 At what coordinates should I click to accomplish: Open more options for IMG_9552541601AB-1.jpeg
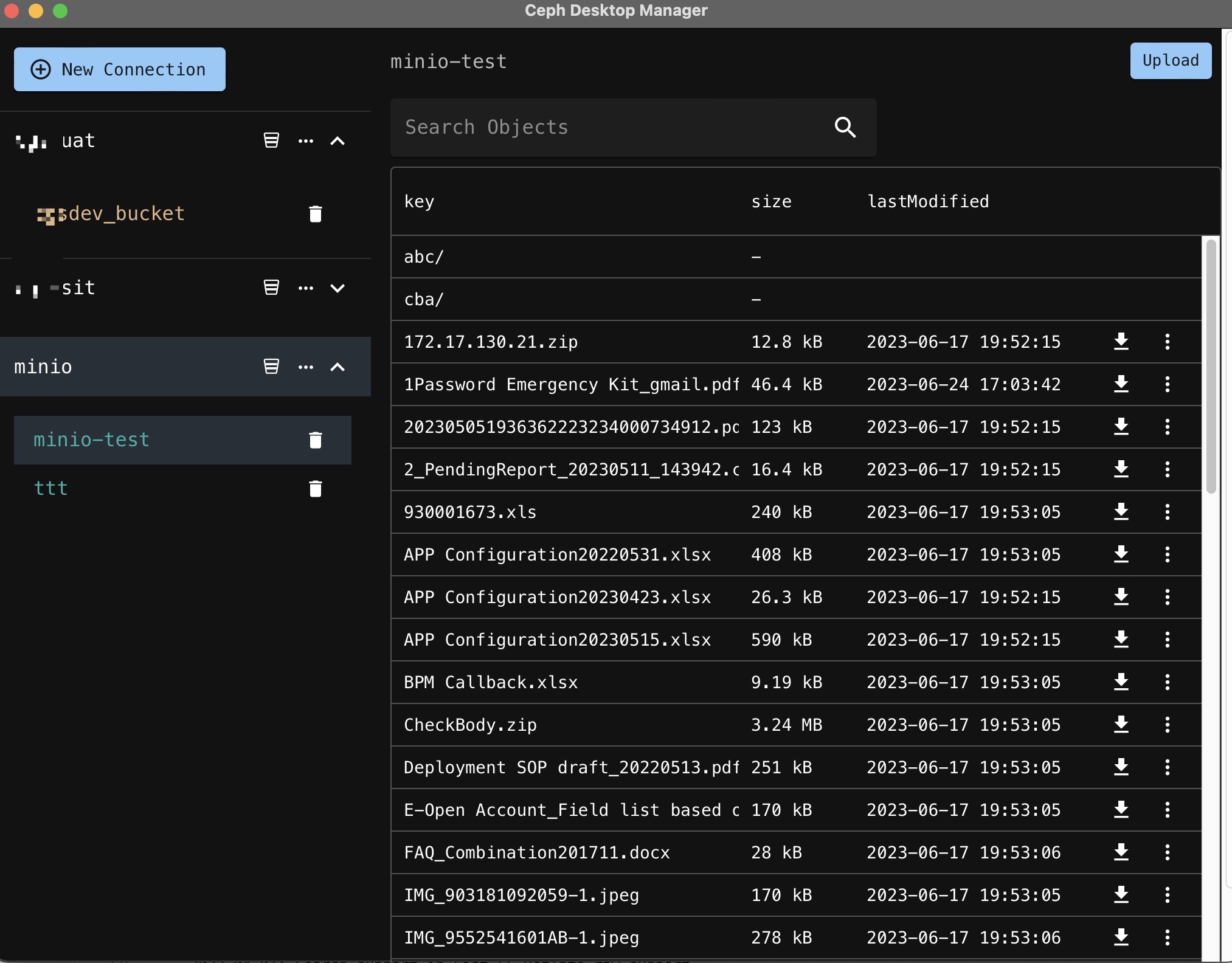tap(1168, 937)
